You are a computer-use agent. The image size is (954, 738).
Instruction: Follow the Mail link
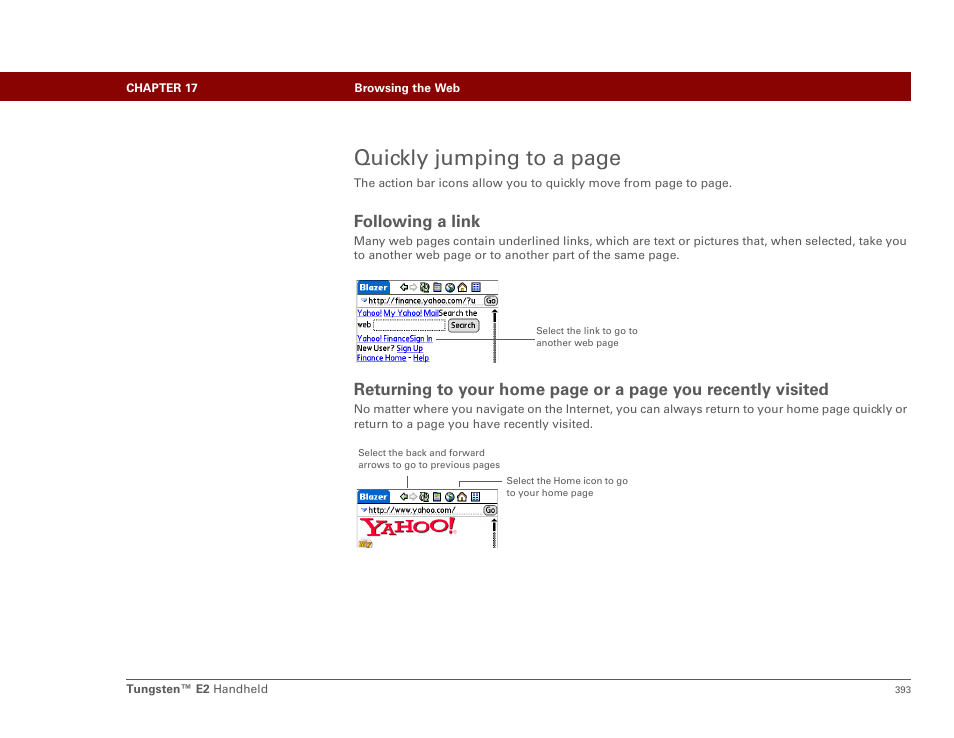(431, 313)
